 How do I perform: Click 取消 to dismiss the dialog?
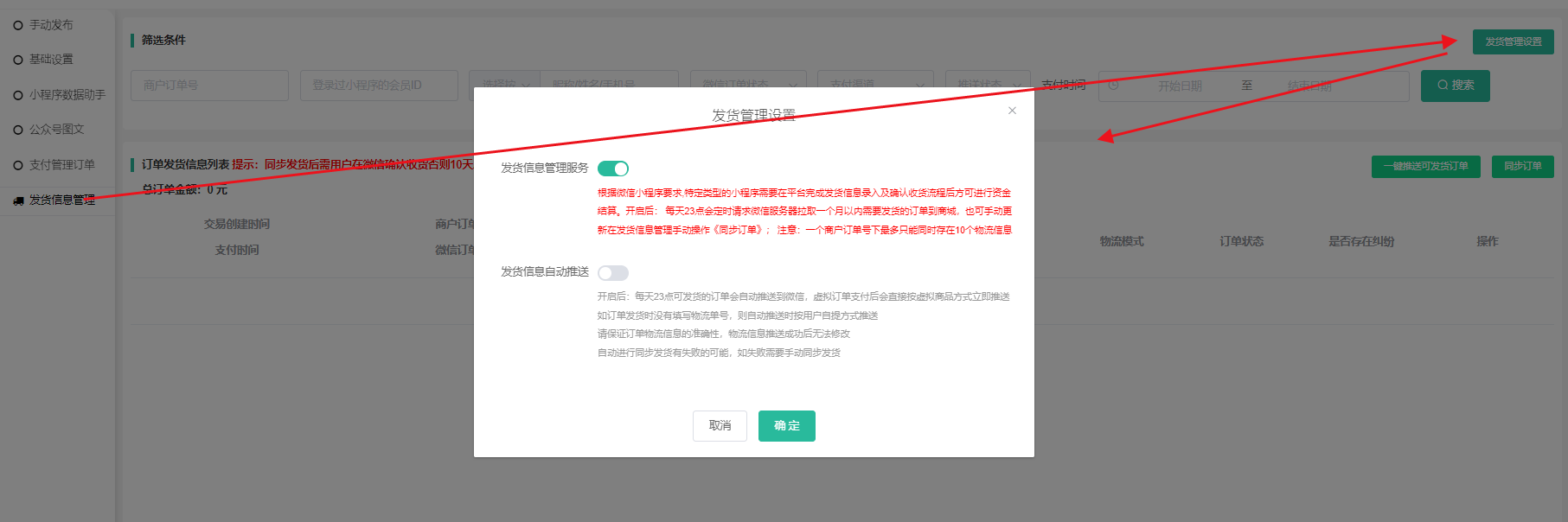[720, 426]
